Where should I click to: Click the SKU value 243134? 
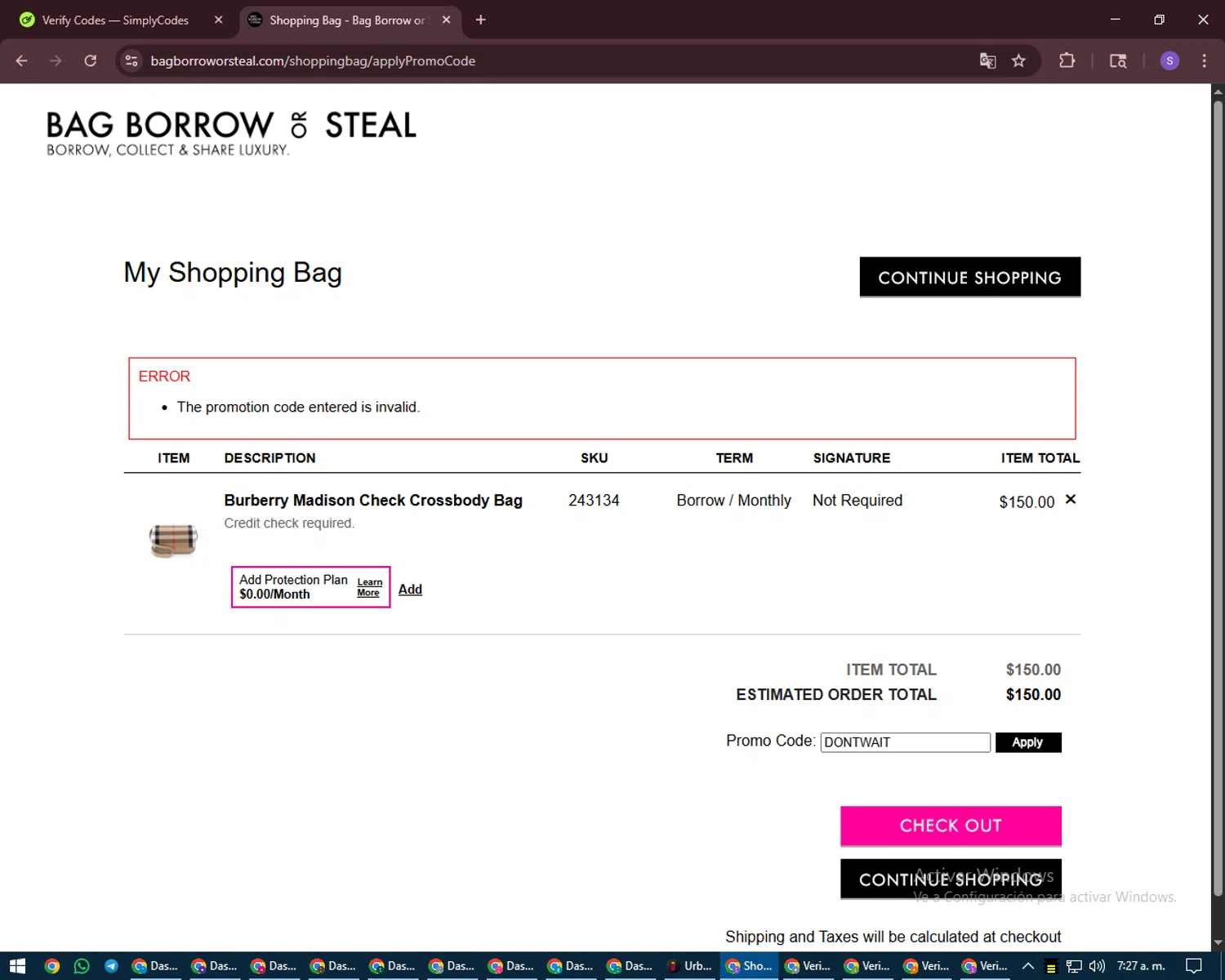(x=594, y=501)
